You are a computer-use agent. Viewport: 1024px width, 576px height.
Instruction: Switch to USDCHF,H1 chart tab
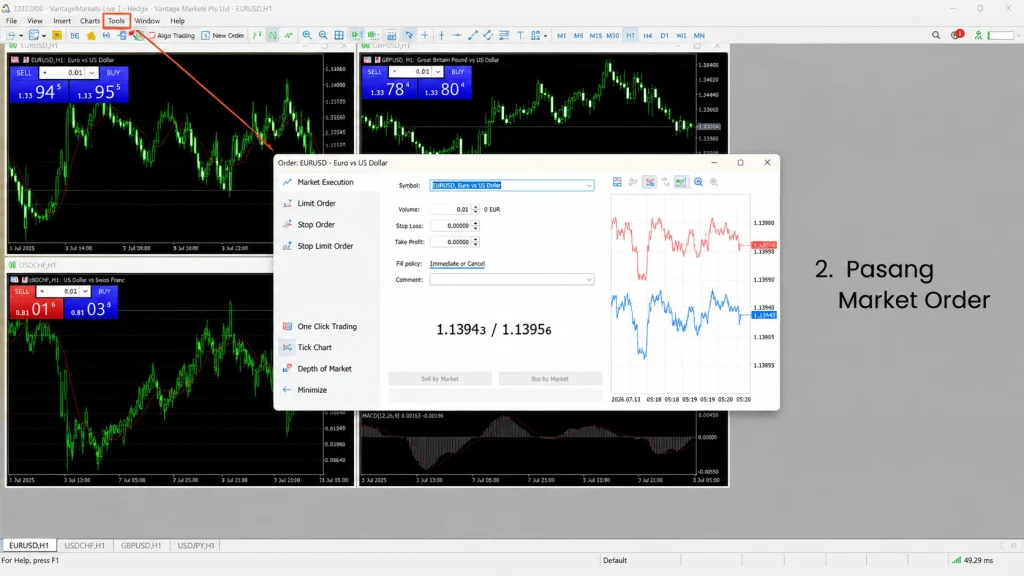click(84, 545)
